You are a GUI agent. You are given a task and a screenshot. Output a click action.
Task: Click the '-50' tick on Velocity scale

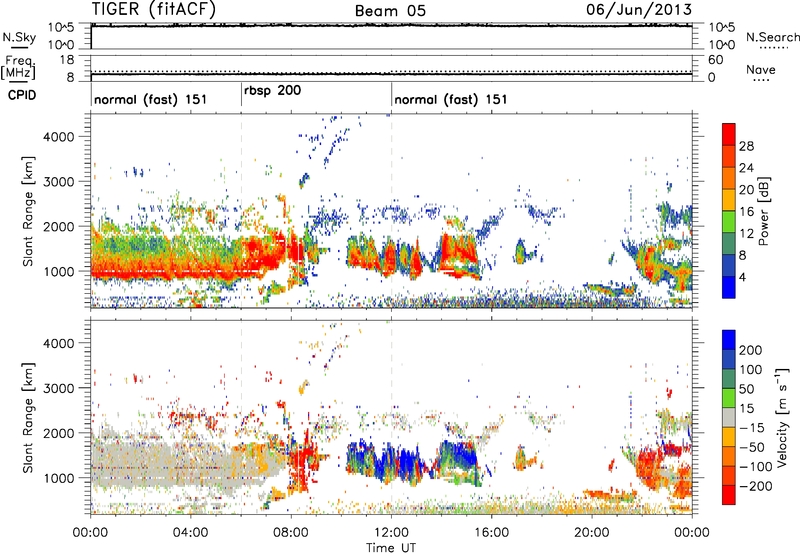click(x=754, y=447)
